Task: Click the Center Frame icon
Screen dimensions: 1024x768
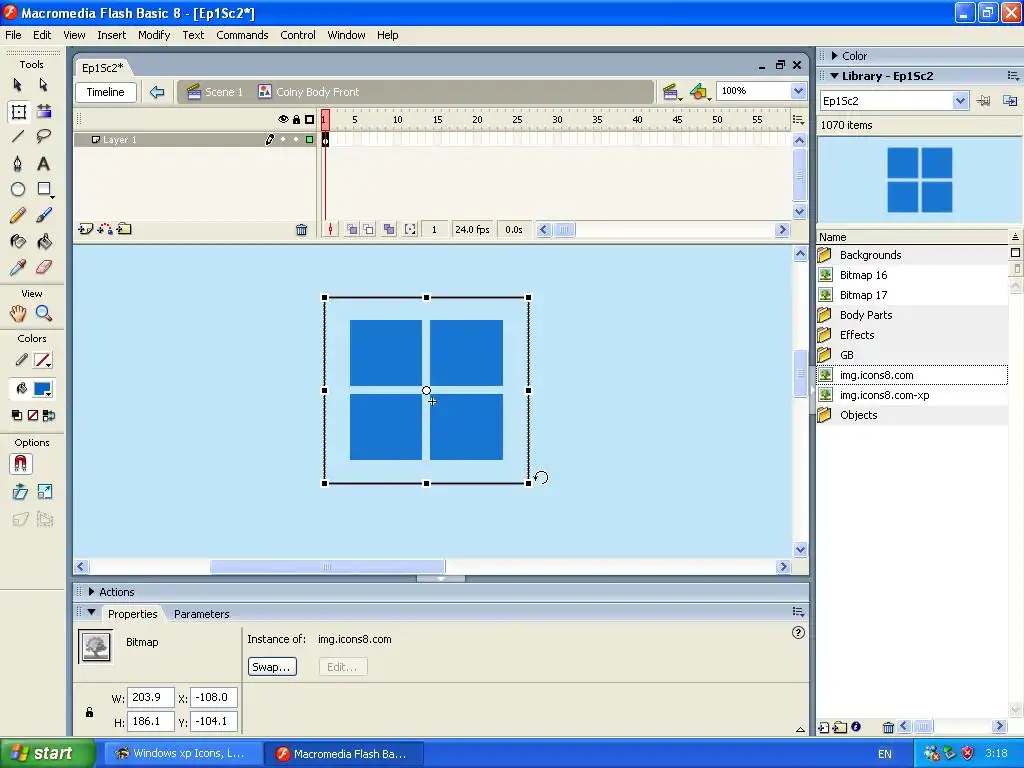Action: (330, 230)
